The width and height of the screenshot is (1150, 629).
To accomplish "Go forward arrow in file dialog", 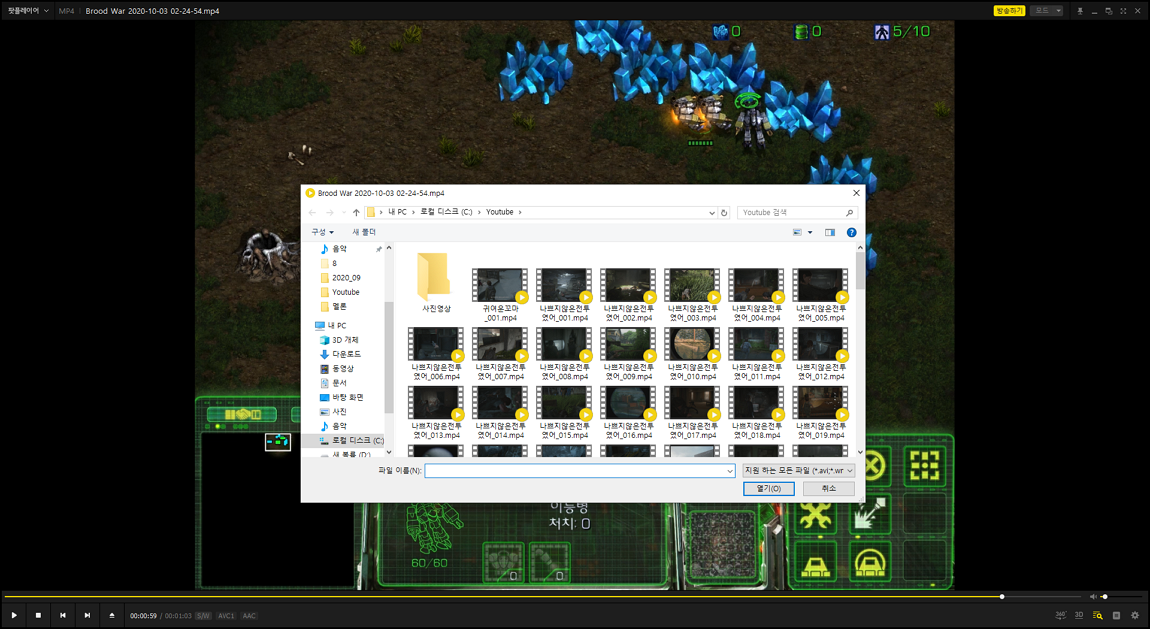I will pos(330,213).
